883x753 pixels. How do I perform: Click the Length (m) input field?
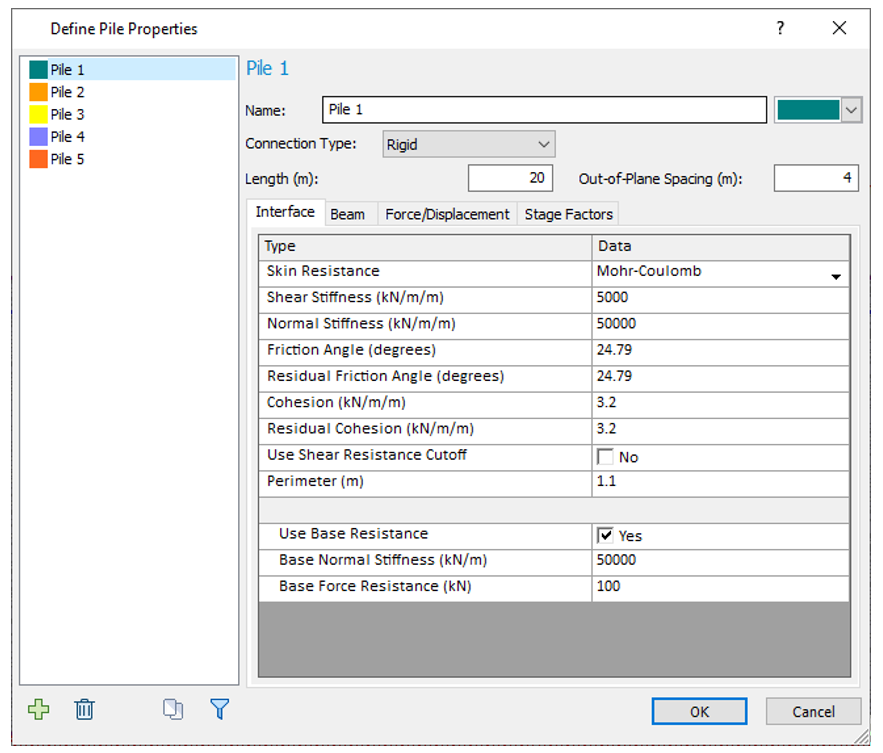[510, 178]
